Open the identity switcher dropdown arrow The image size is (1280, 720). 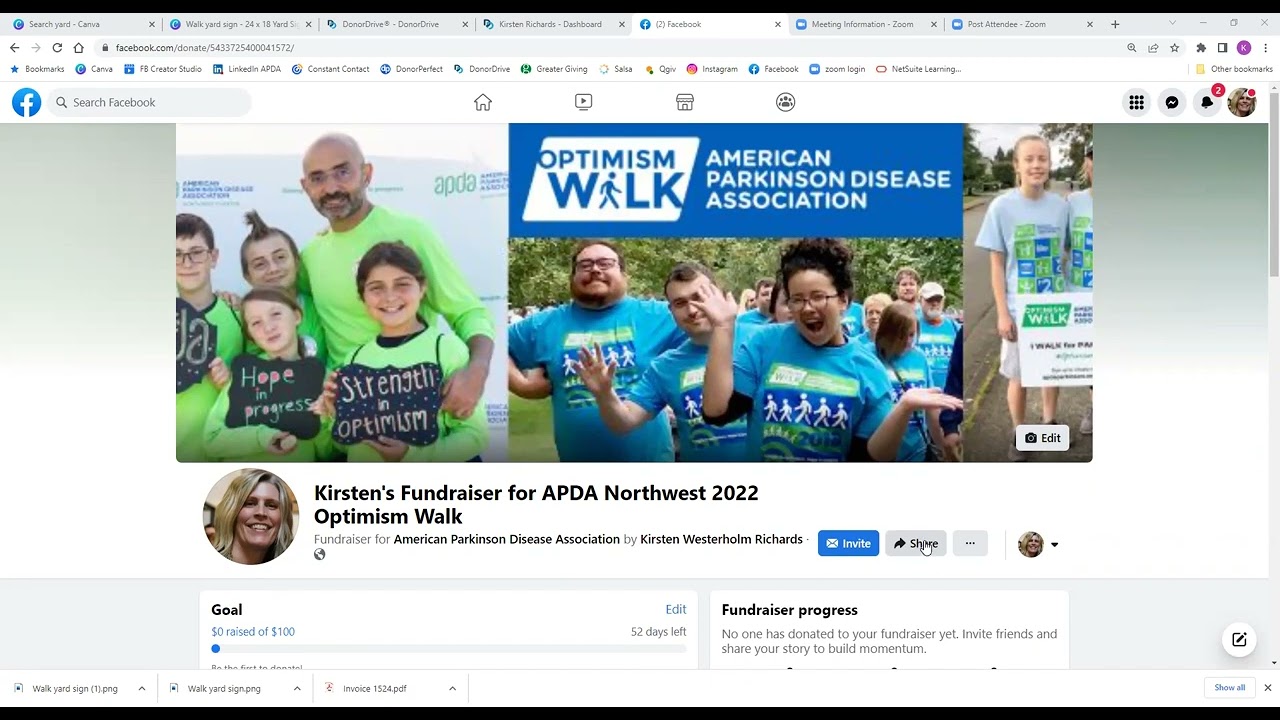click(1054, 545)
